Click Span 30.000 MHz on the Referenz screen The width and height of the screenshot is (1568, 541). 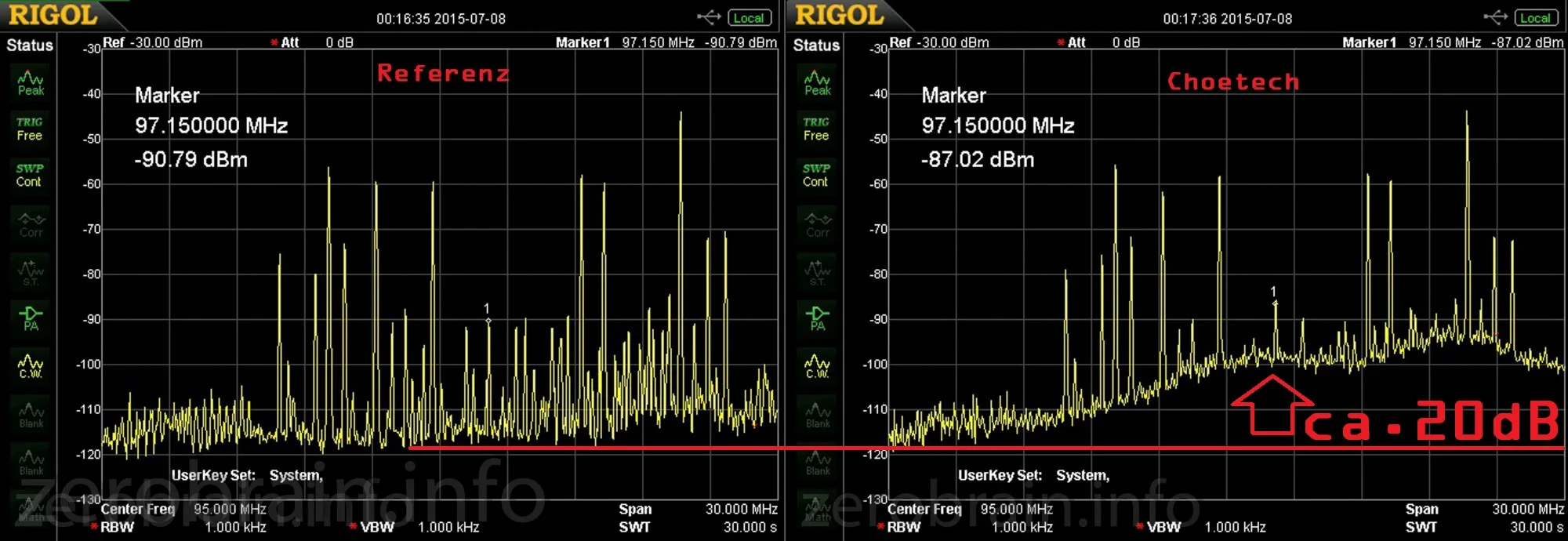pyautogui.click(x=698, y=509)
